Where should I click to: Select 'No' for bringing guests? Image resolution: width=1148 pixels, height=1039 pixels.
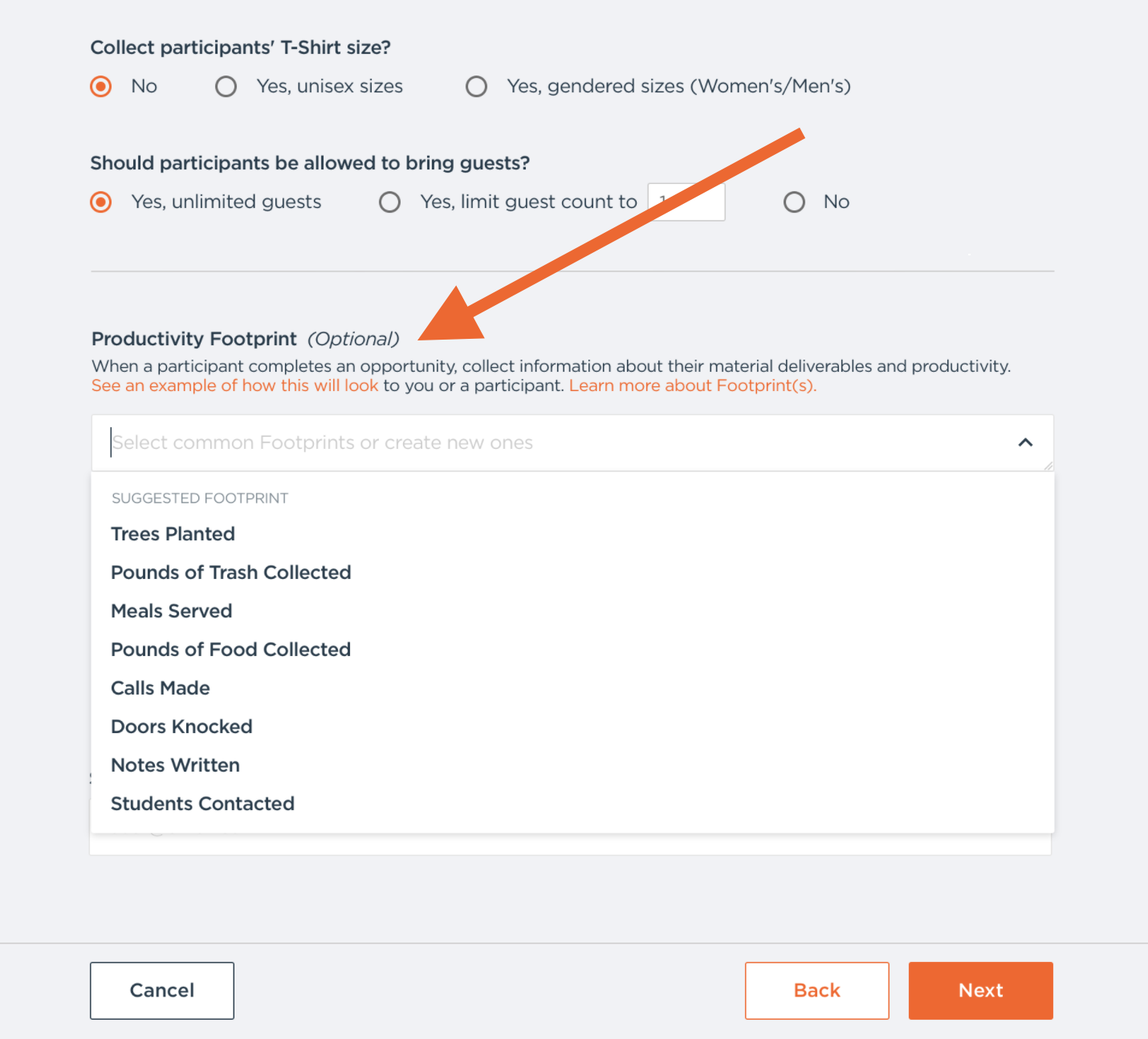[794, 202]
